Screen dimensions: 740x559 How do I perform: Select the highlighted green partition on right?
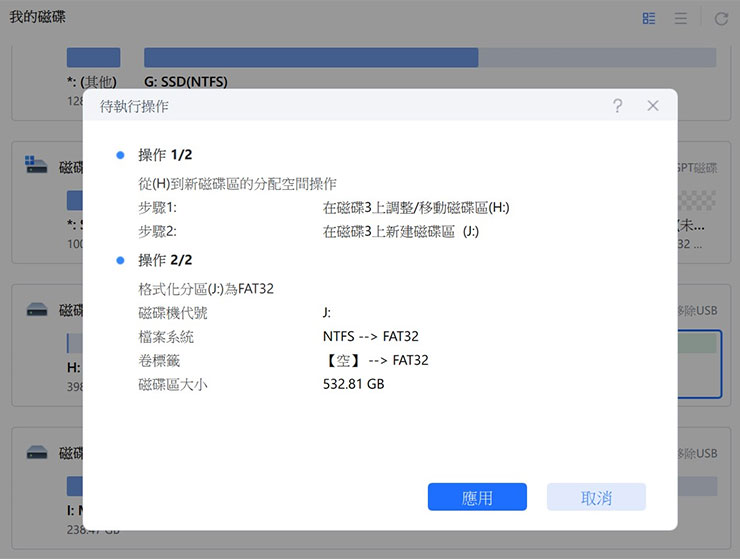coord(697,344)
